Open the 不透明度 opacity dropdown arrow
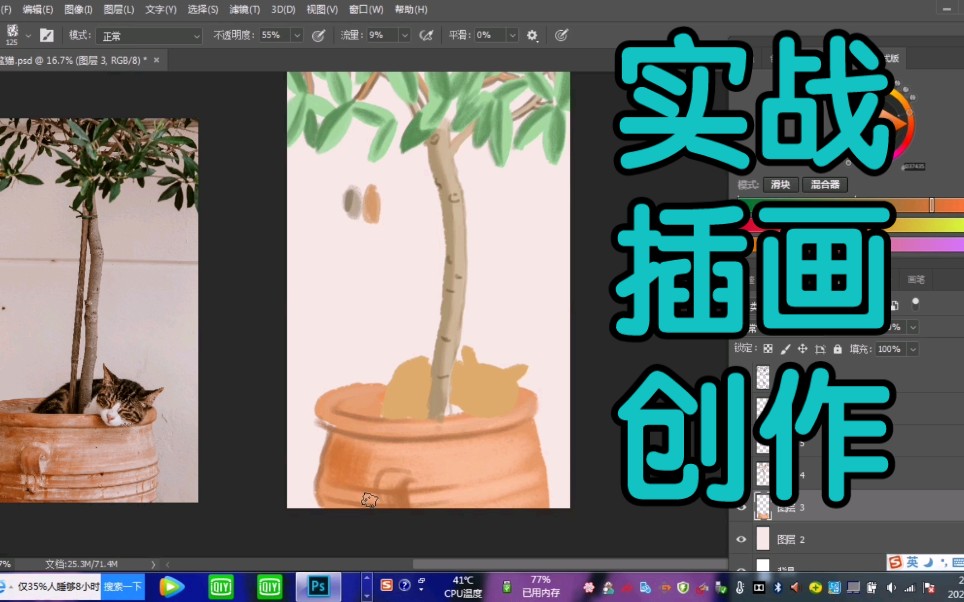964x602 pixels. pyautogui.click(x=298, y=34)
